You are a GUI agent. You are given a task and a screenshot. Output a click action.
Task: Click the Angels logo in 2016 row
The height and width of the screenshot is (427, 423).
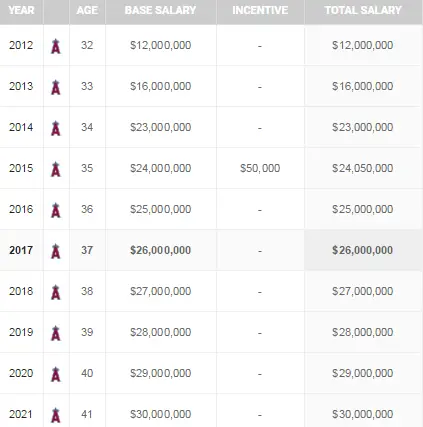click(56, 210)
